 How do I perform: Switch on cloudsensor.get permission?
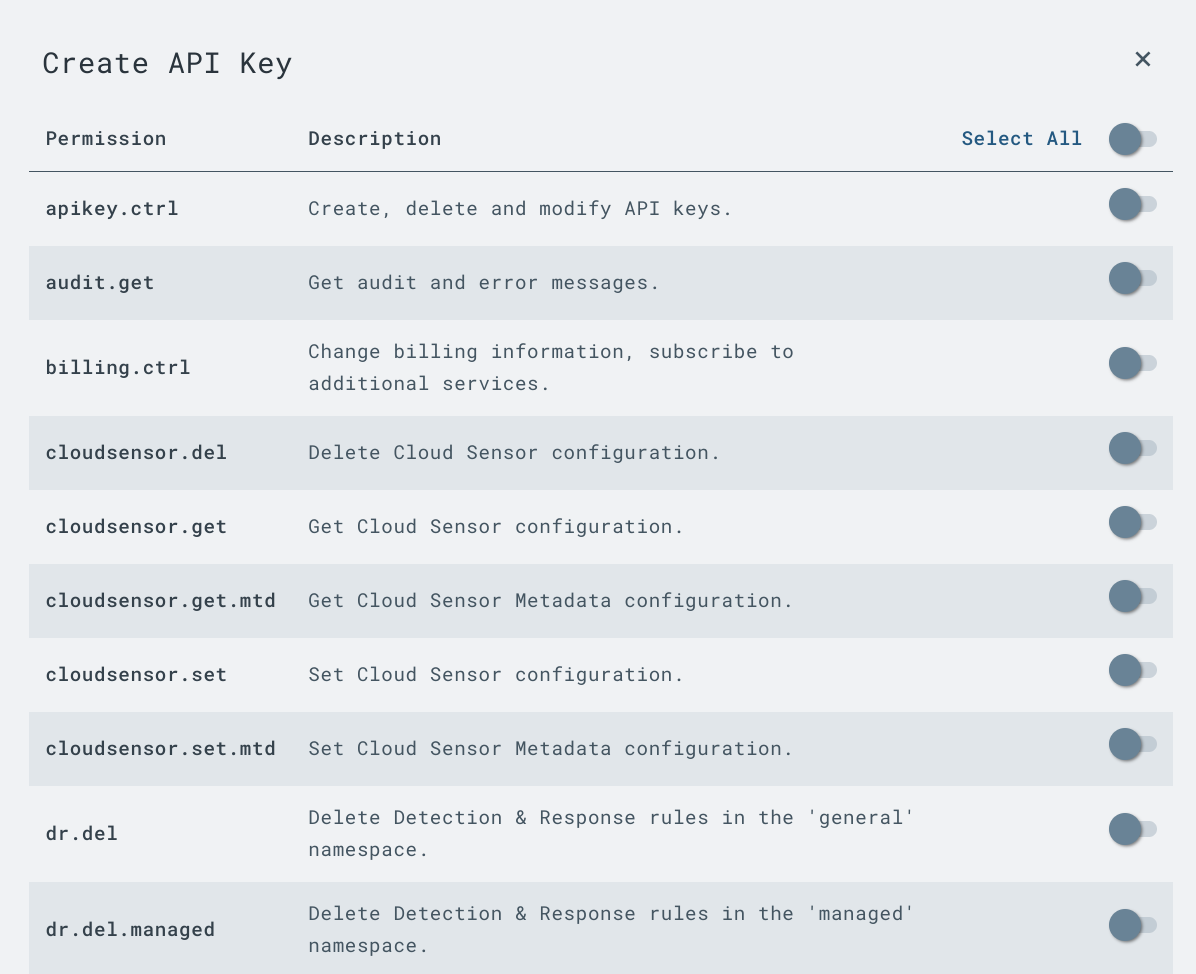click(1132, 522)
